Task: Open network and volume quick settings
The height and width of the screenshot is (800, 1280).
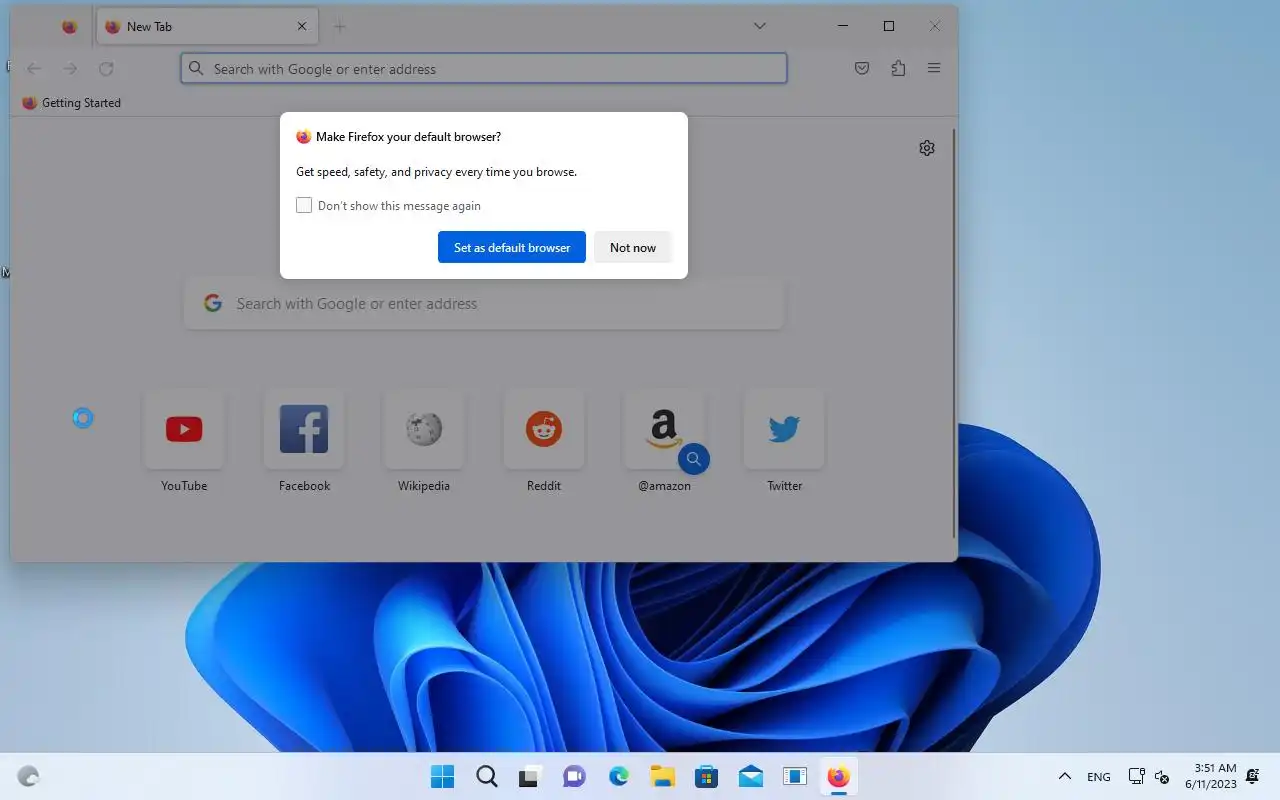Action: [x=1149, y=776]
